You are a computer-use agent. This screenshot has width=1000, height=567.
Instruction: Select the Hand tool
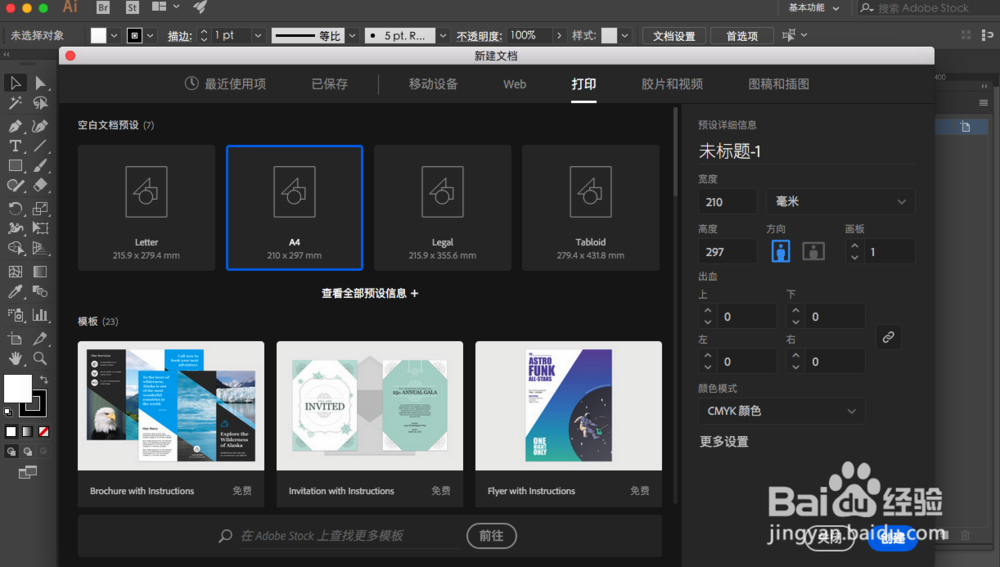[x=15, y=358]
